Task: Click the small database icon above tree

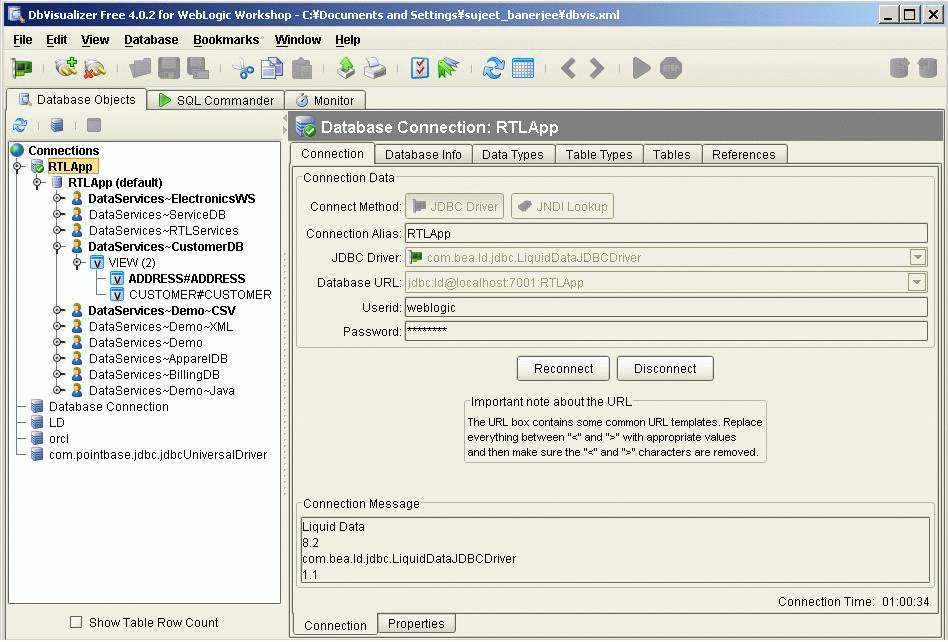Action: point(57,125)
